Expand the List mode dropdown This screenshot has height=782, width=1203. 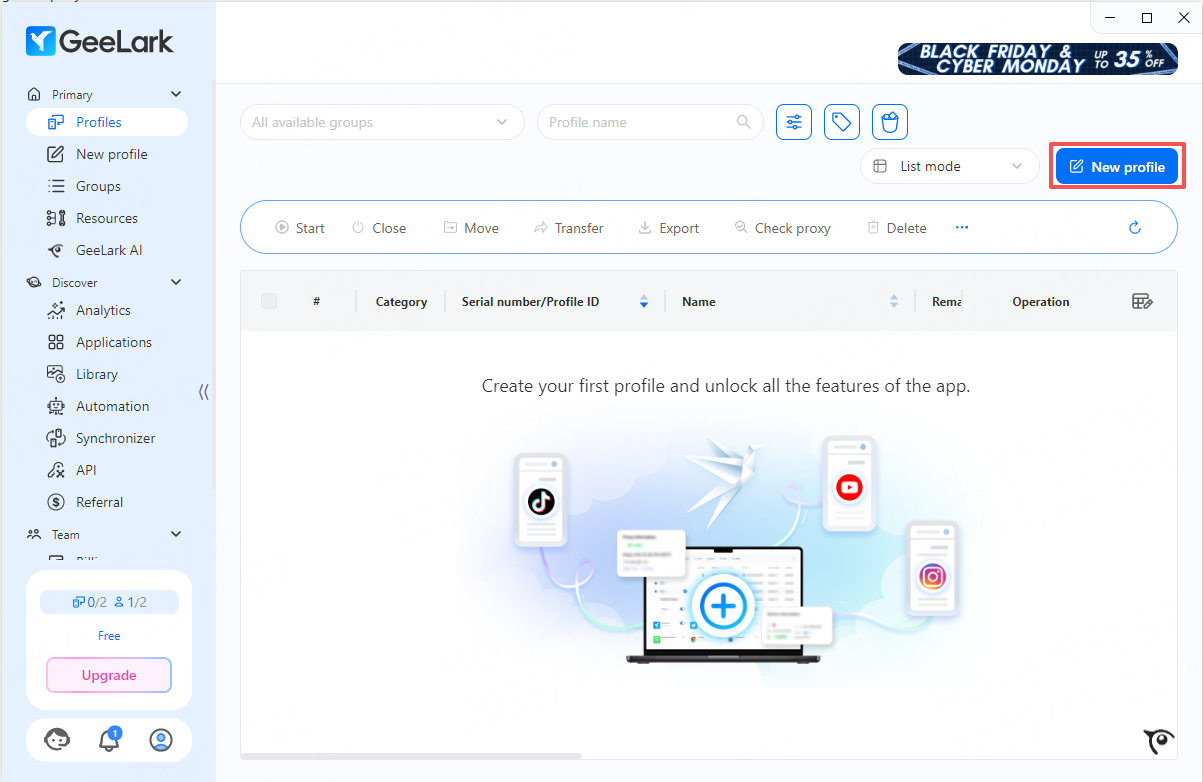point(949,167)
